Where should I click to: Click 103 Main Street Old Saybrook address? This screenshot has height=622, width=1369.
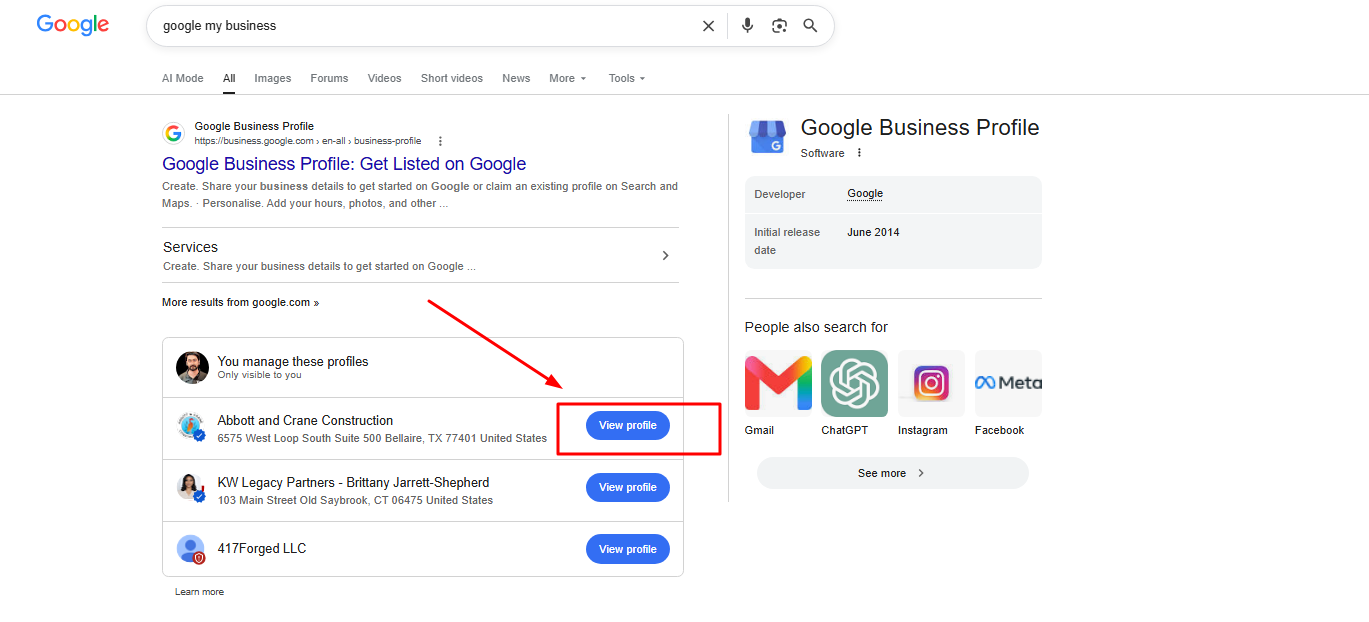[355, 501]
